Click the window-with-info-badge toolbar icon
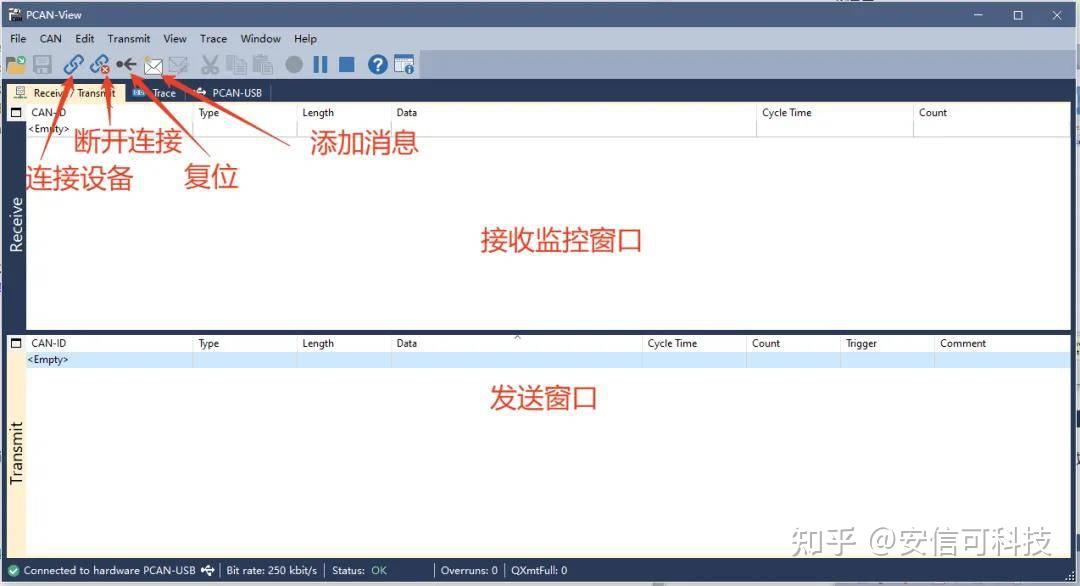This screenshot has width=1080, height=586. [x=404, y=65]
